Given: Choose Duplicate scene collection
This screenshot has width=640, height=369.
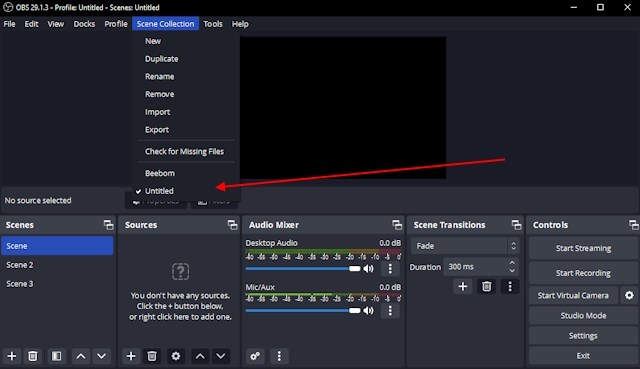Looking at the screenshot, I should point(186,59).
